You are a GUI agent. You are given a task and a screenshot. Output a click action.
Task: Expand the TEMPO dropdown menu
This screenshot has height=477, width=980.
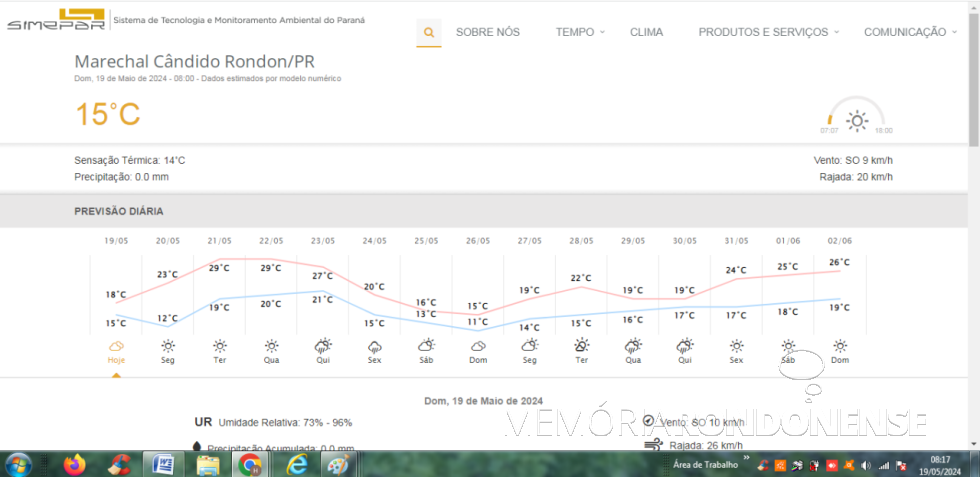(580, 32)
